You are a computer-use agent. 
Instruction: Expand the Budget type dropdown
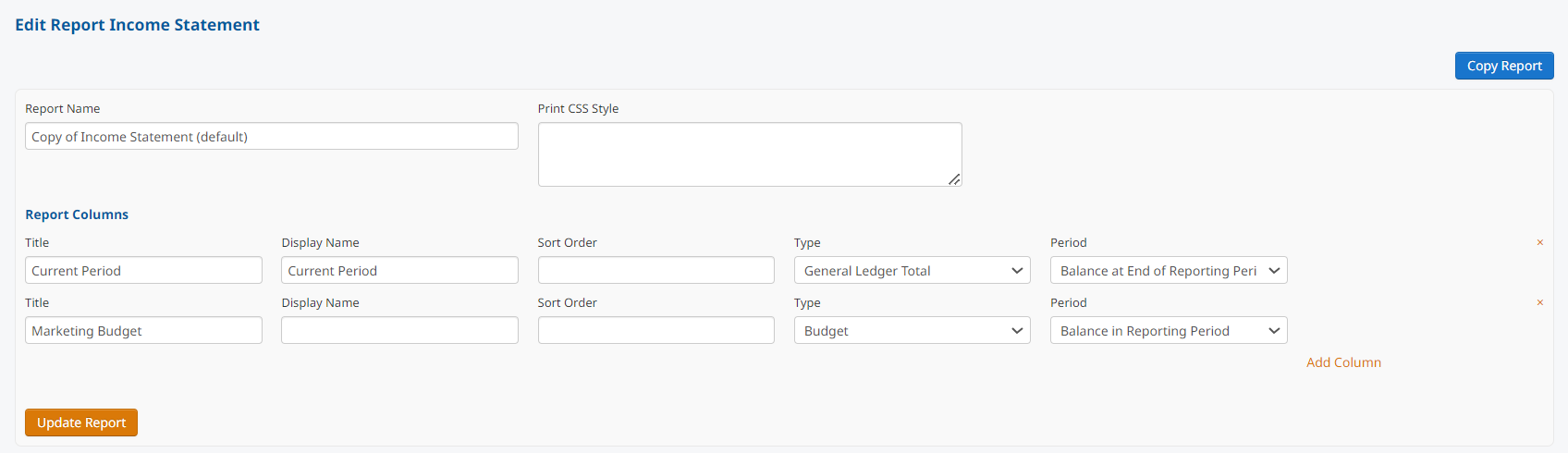tap(912, 330)
